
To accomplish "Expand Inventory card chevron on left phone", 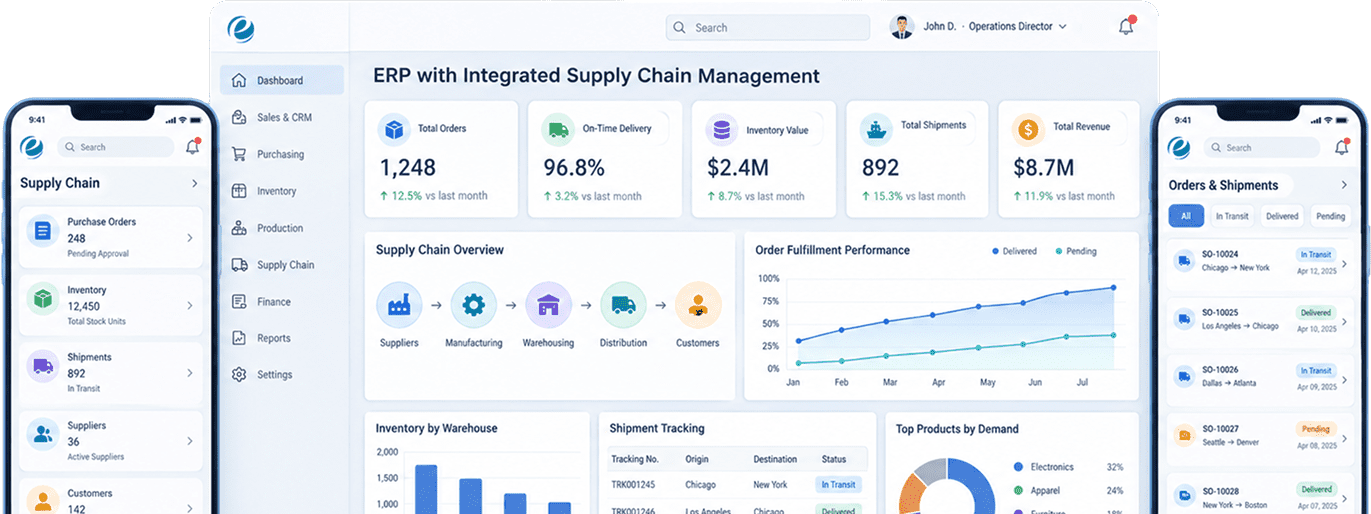I will point(190,305).
